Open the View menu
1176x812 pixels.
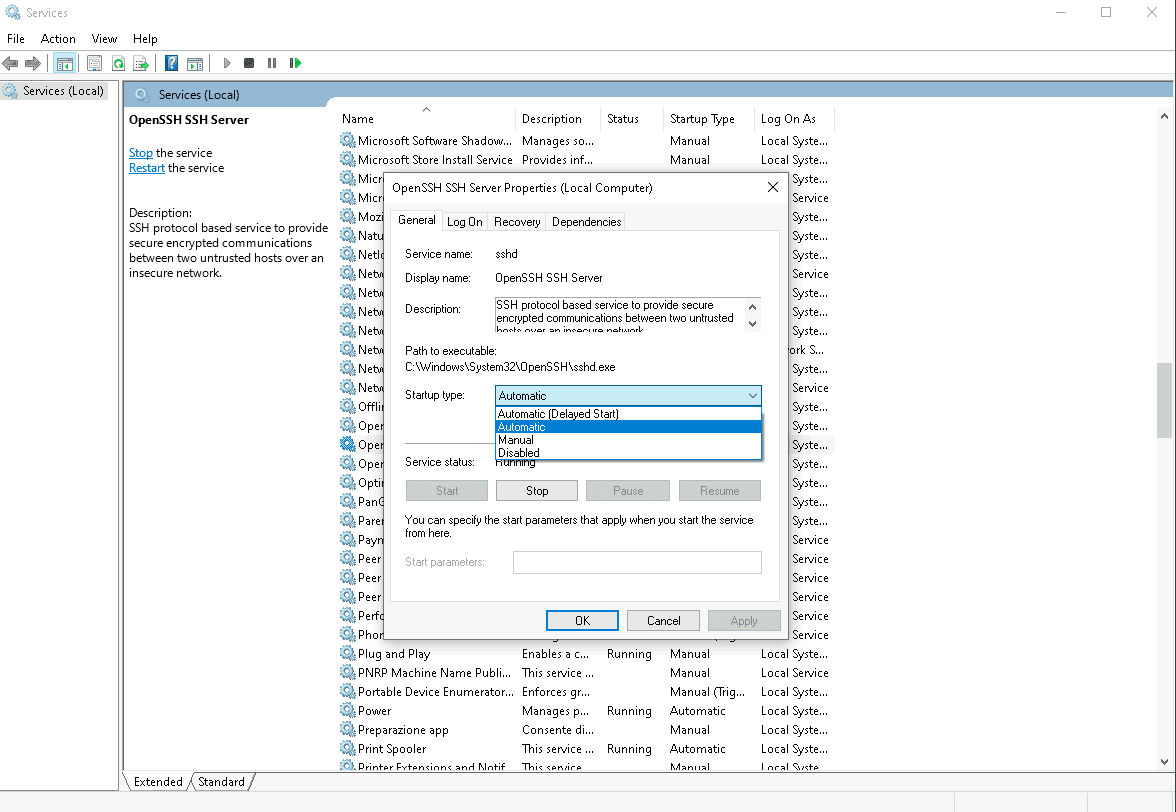tap(104, 39)
